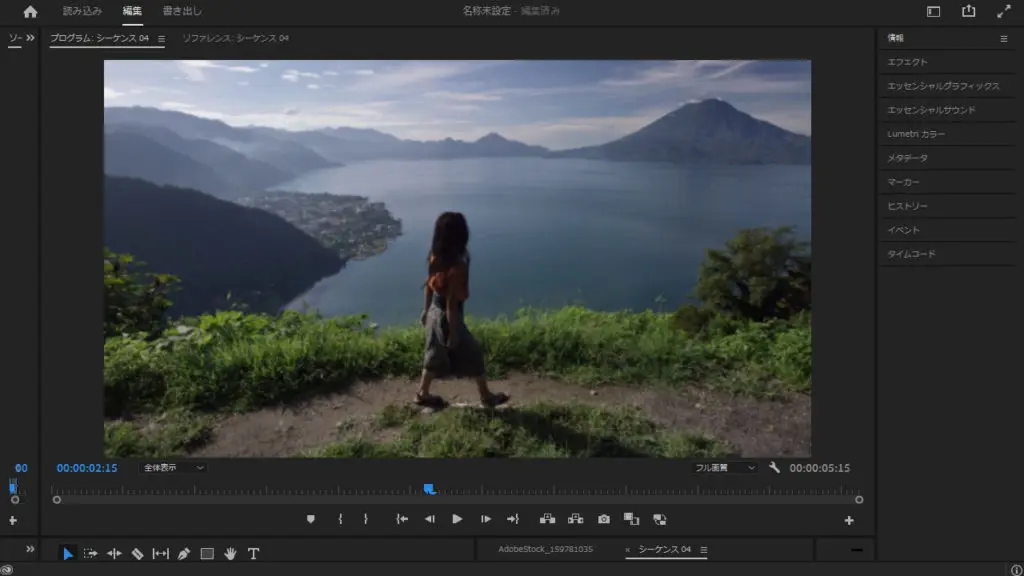Choose the Type tool
Screen dimensions: 1024x576
click(x=253, y=553)
